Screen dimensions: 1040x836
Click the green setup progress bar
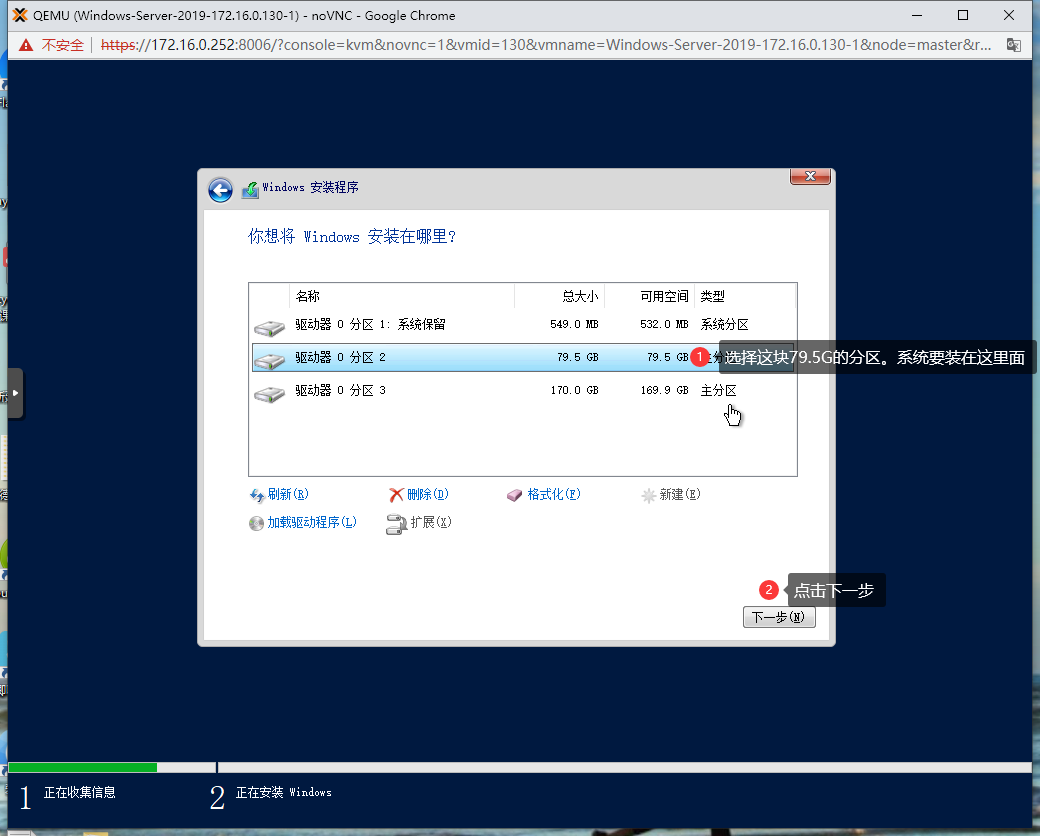point(83,768)
